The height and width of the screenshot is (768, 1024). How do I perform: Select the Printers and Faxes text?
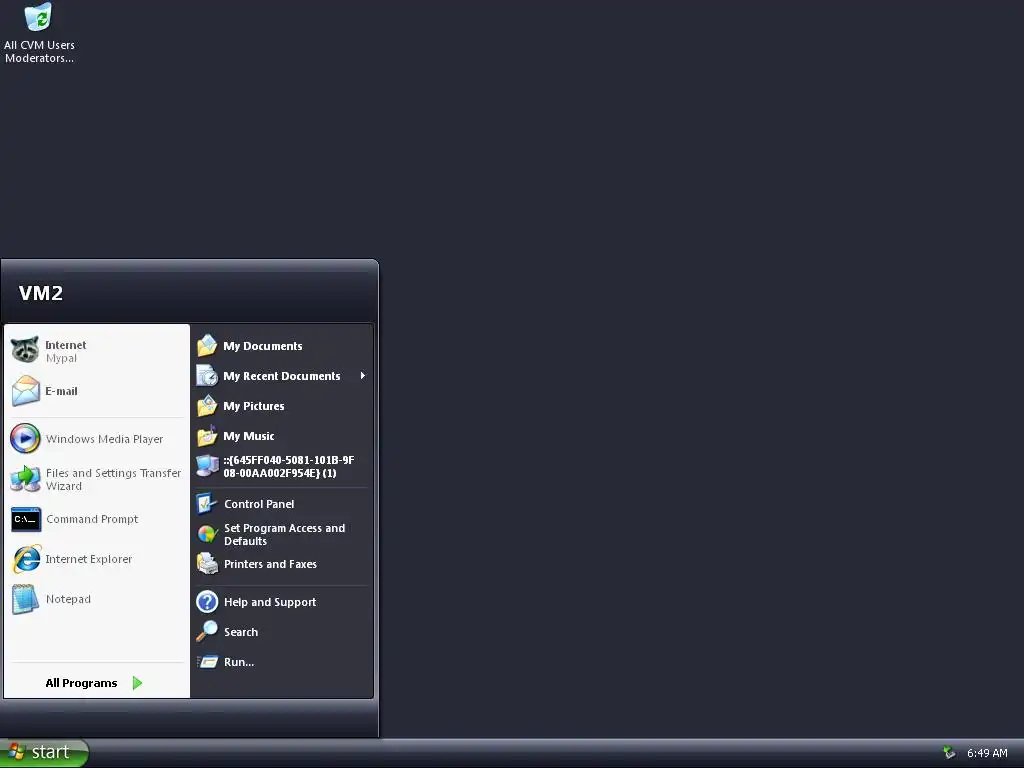click(270, 564)
